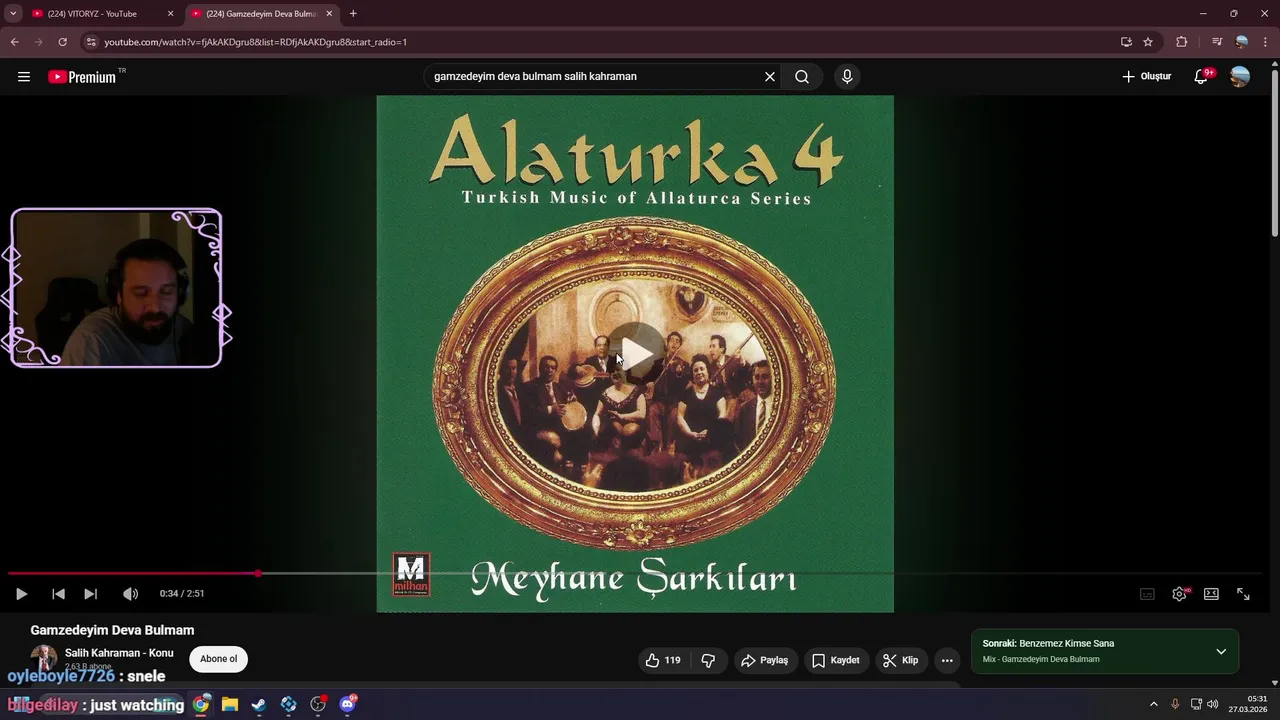Expand the Sonraki playlist panel chevron

point(1221,652)
